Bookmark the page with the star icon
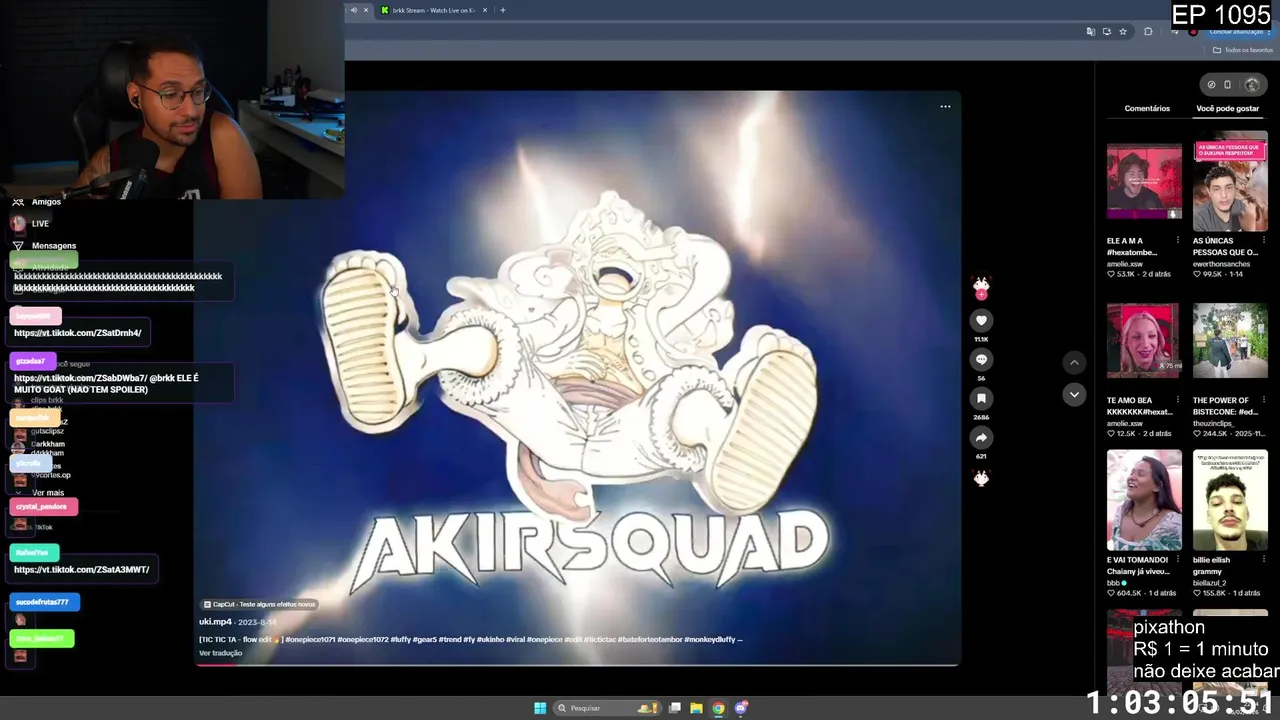1280x720 pixels. pyautogui.click(x=1123, y=31)
